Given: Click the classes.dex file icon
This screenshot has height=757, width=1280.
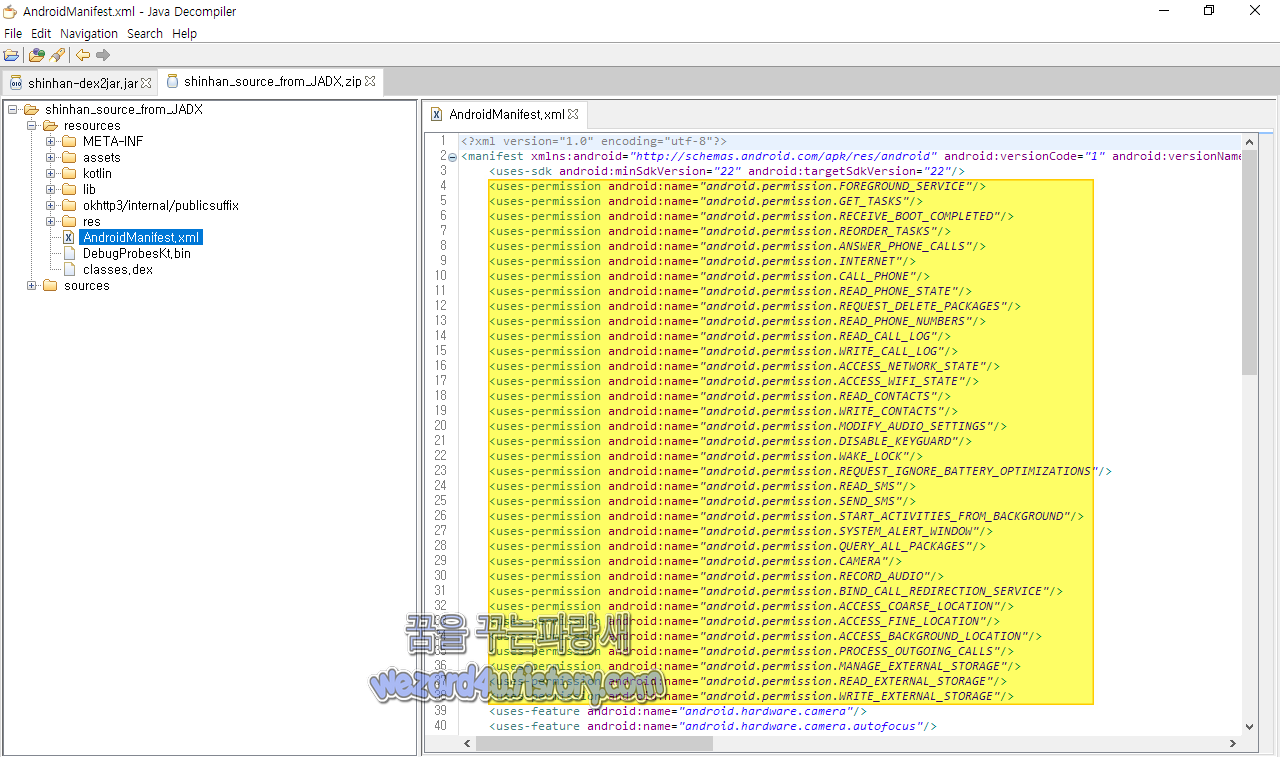Looking at the screenshot, I should (69, 270).
